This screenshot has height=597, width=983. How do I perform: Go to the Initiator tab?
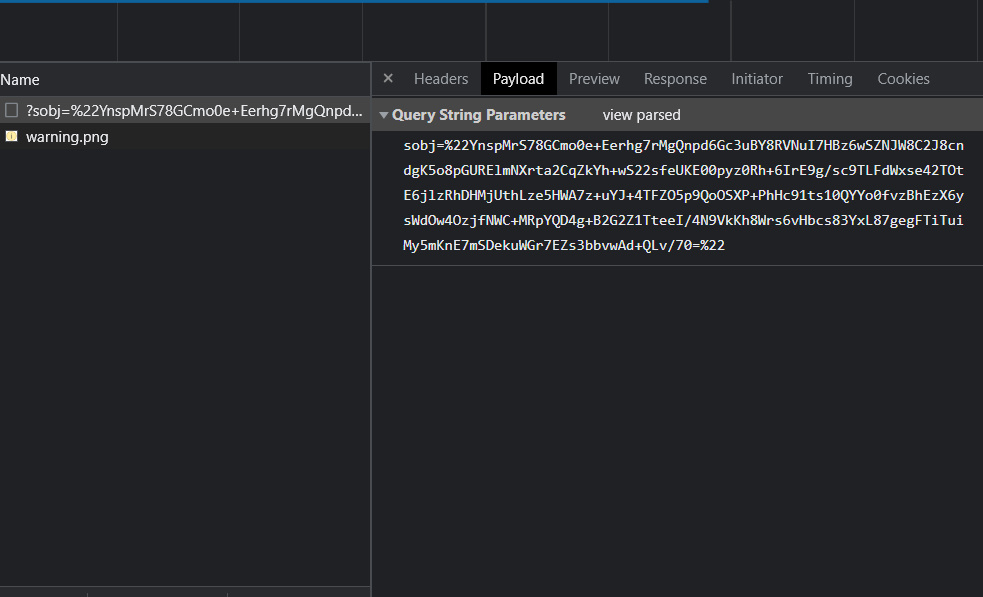point(757,79)
